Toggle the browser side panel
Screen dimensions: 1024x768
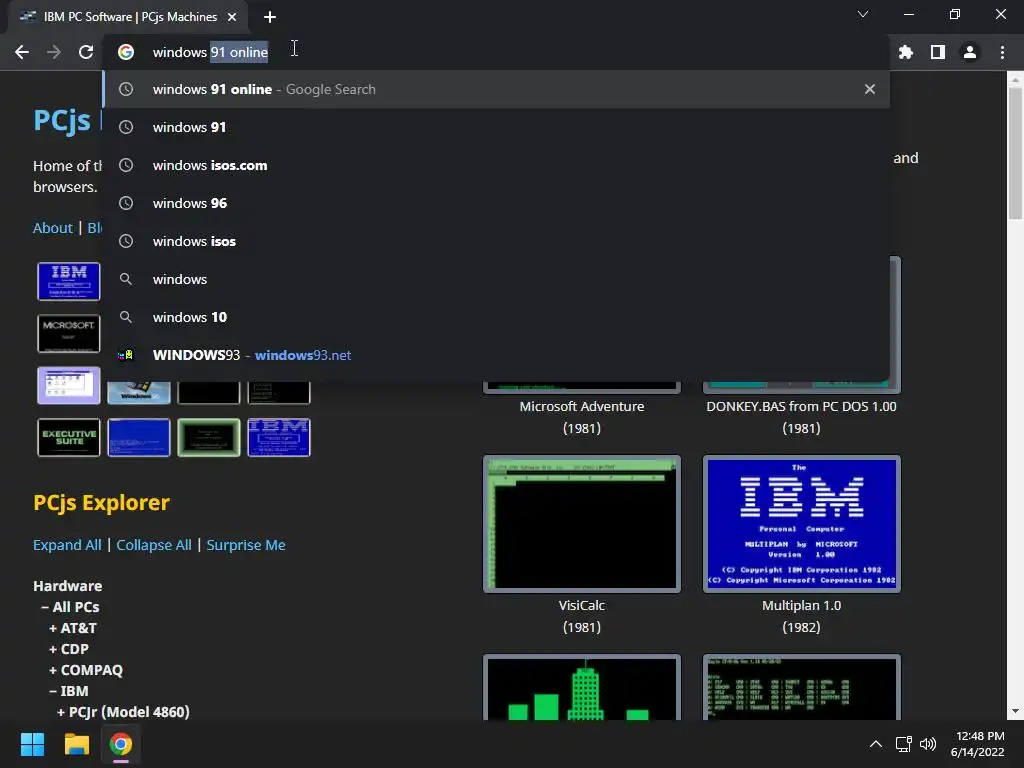[938, 52]
